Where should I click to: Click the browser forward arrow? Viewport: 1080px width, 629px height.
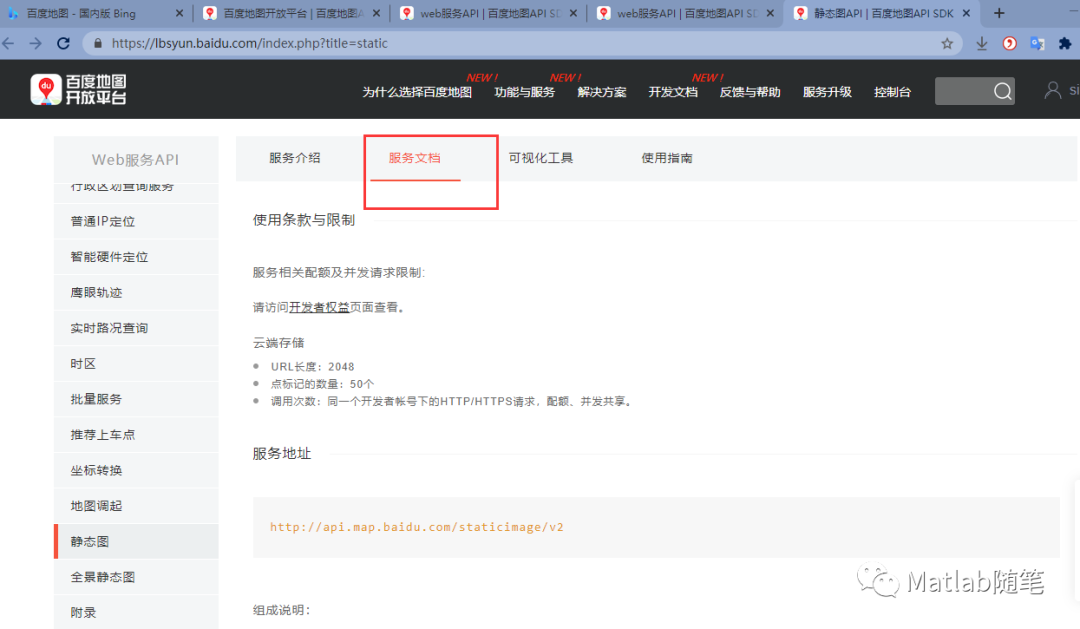coord(36,43)
